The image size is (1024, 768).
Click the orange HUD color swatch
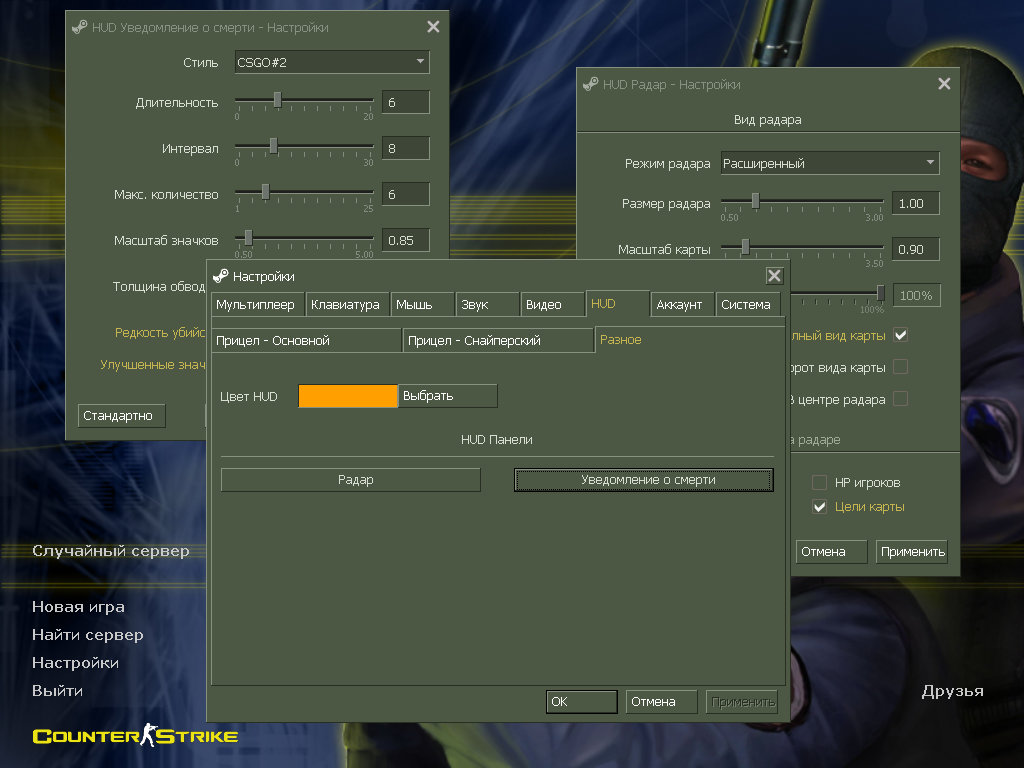348,396
